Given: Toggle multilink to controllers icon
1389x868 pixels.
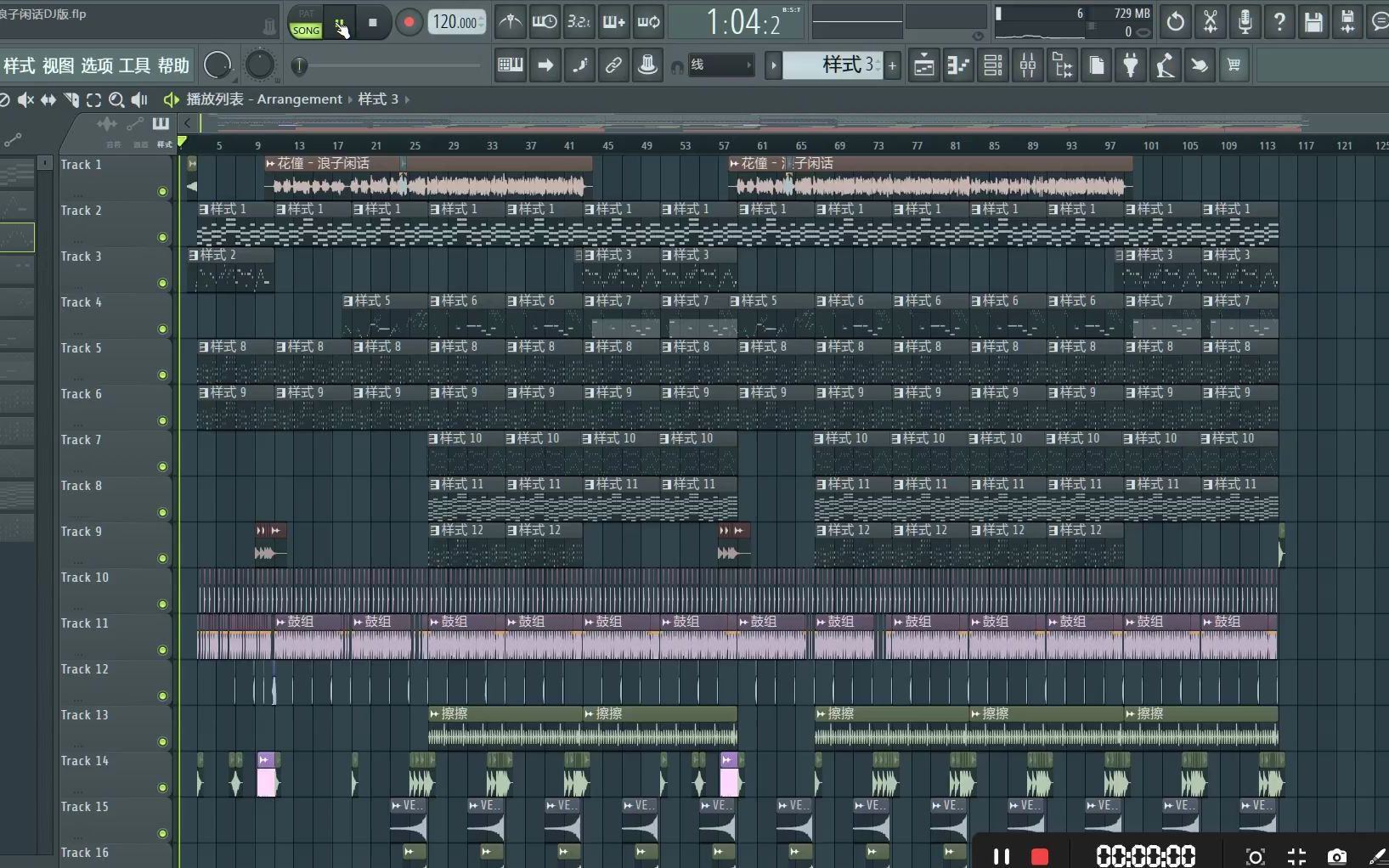Looking at the screenshot, I should [x=613, y=65].
